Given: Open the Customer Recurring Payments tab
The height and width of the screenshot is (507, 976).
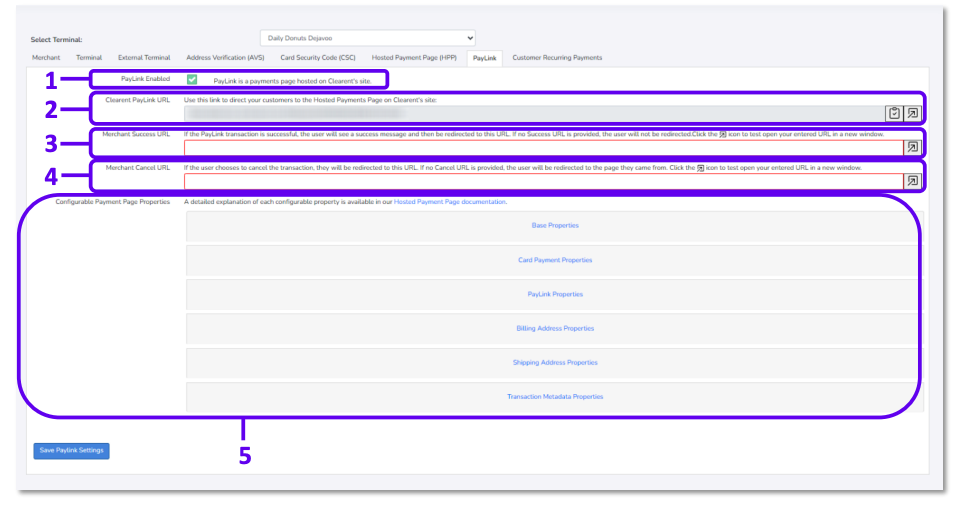Looking at the screenshot, I should [557, 57].
